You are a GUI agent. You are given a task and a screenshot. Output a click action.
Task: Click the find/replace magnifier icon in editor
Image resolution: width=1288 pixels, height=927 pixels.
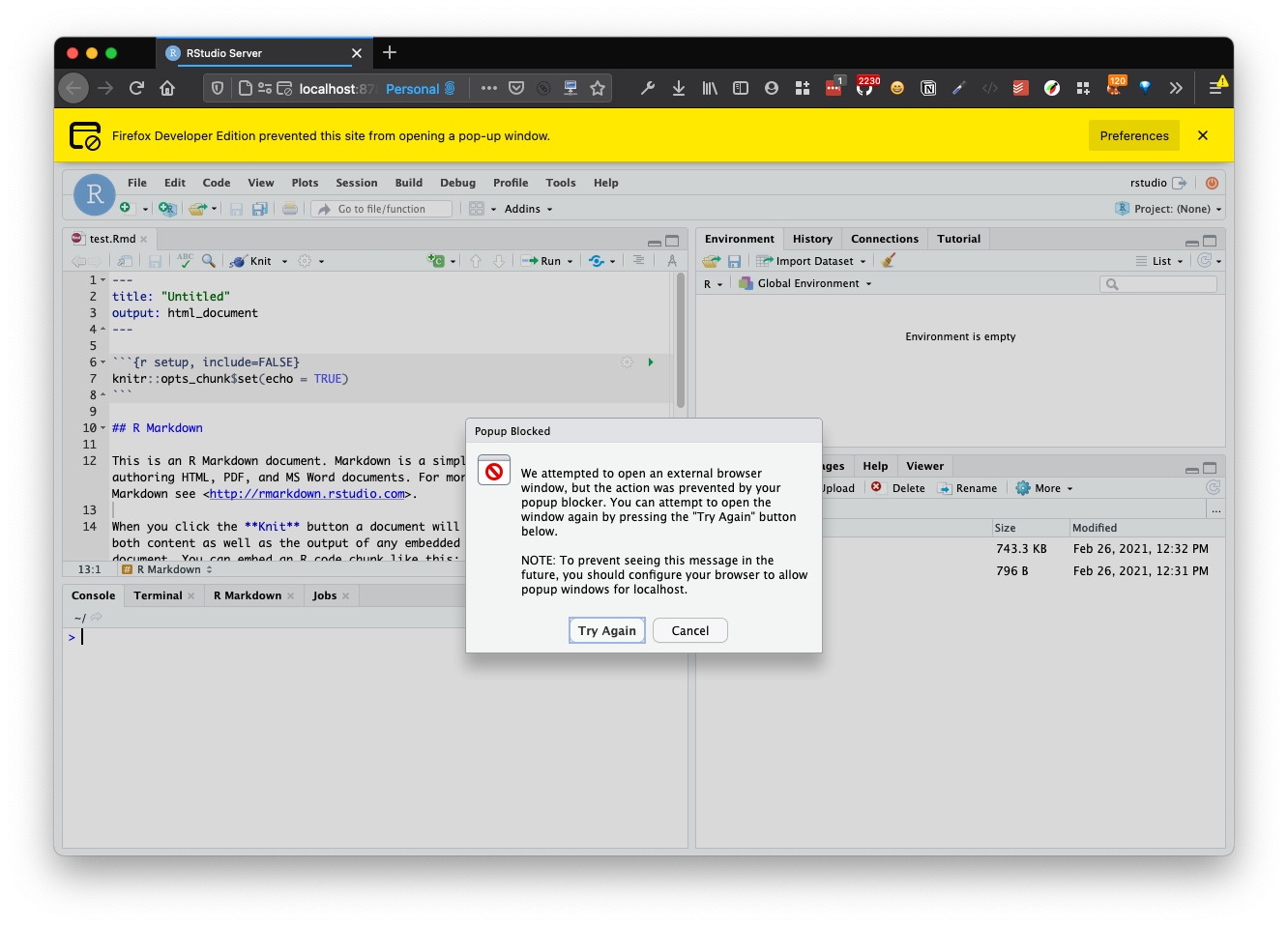[209, 261]
